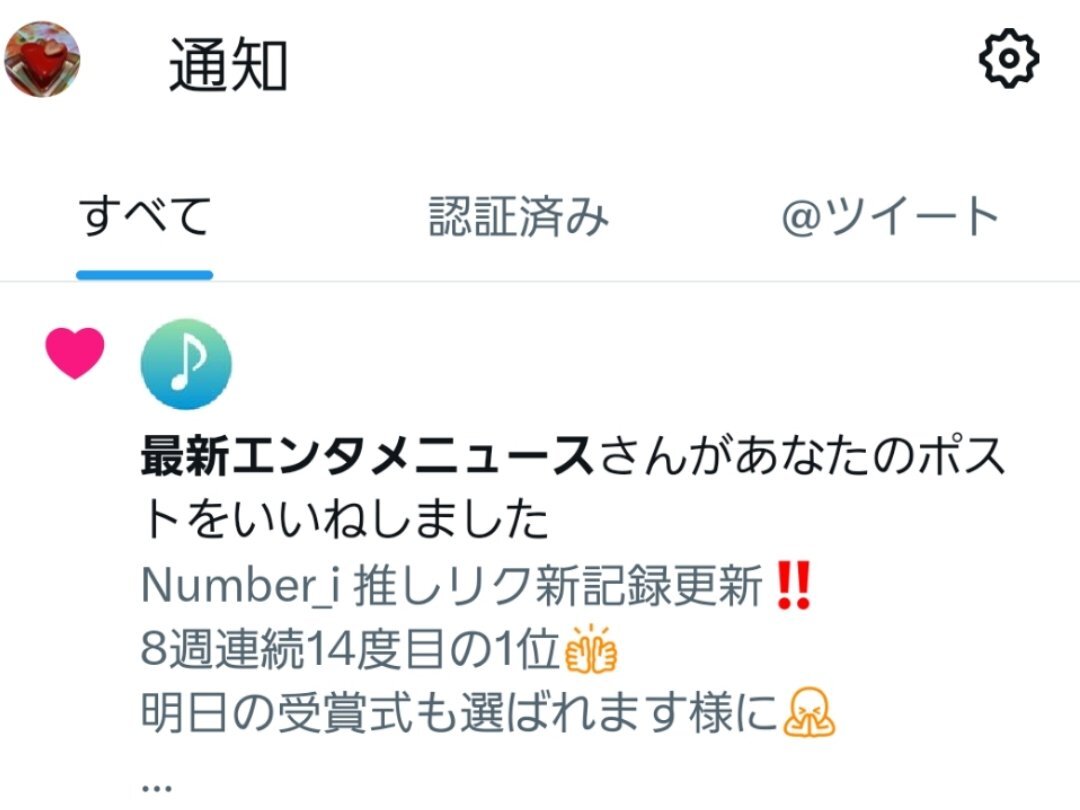This screenshot has height=810, width=1080.
Task: Tap the profile avatar with red heart
Action: tap(42, 59)
